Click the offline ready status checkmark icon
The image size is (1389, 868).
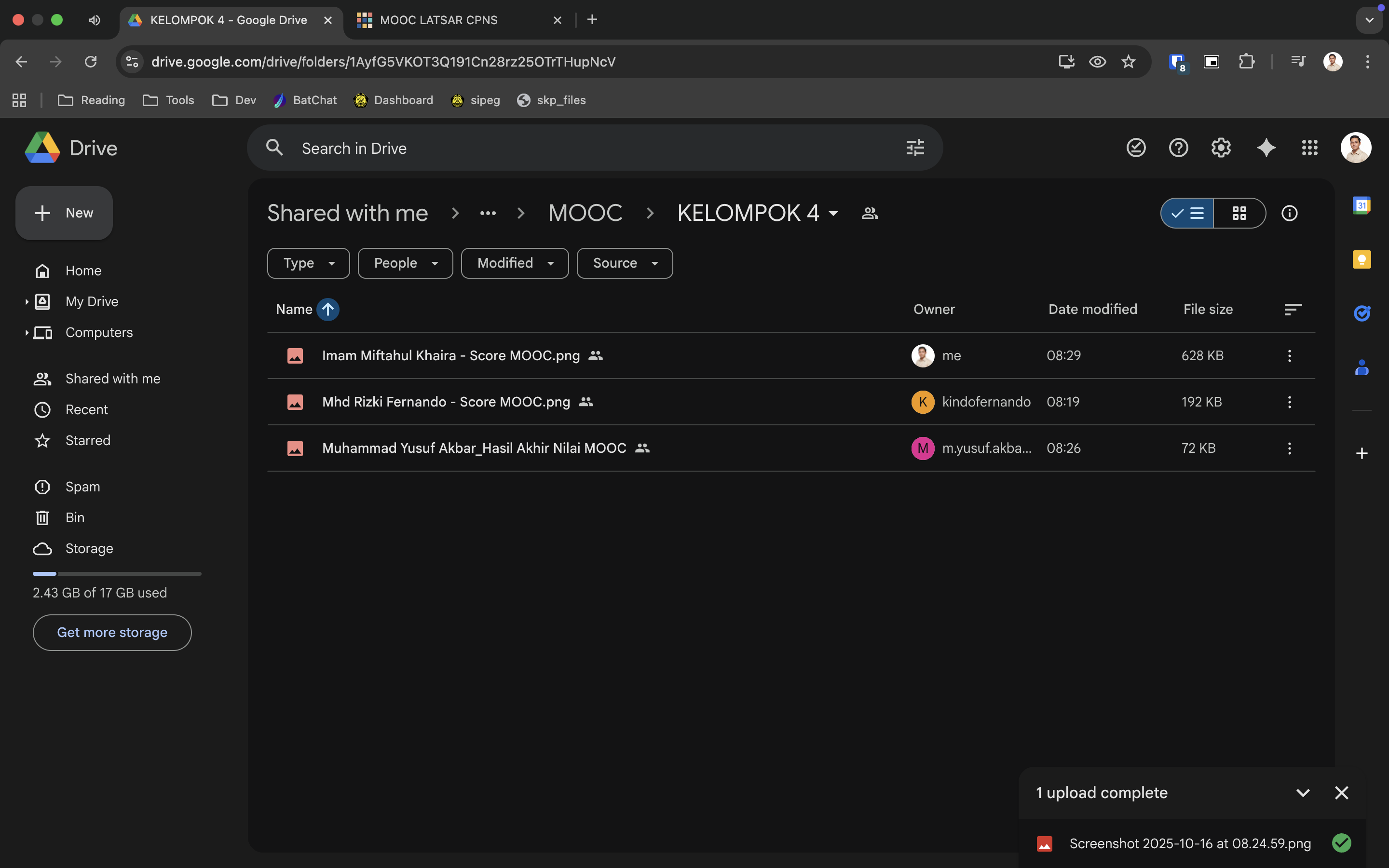[x=1136, y=148]
